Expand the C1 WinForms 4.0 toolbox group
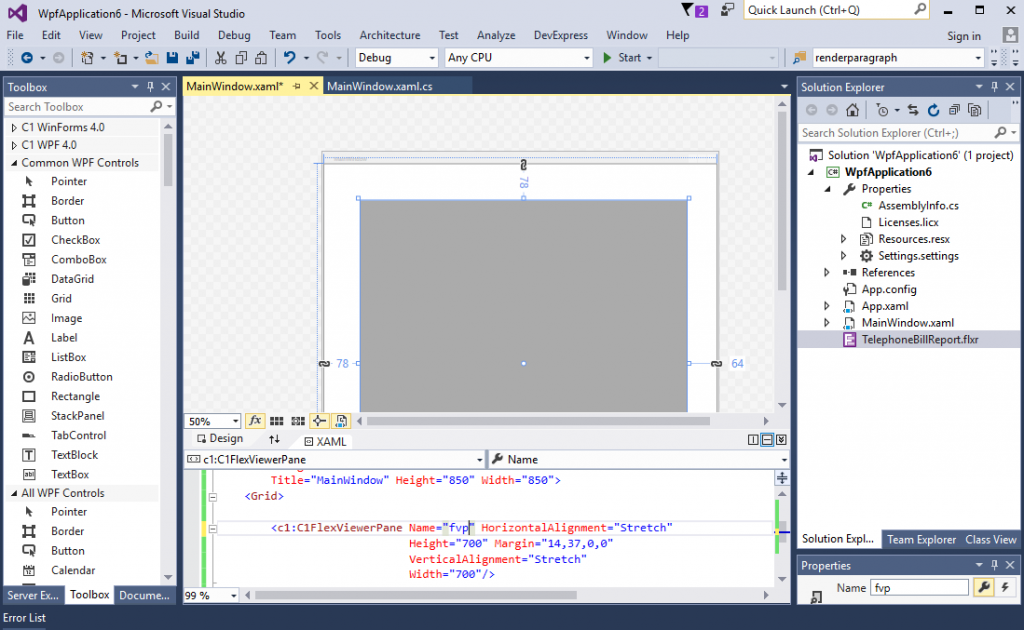 coord(14,127)
